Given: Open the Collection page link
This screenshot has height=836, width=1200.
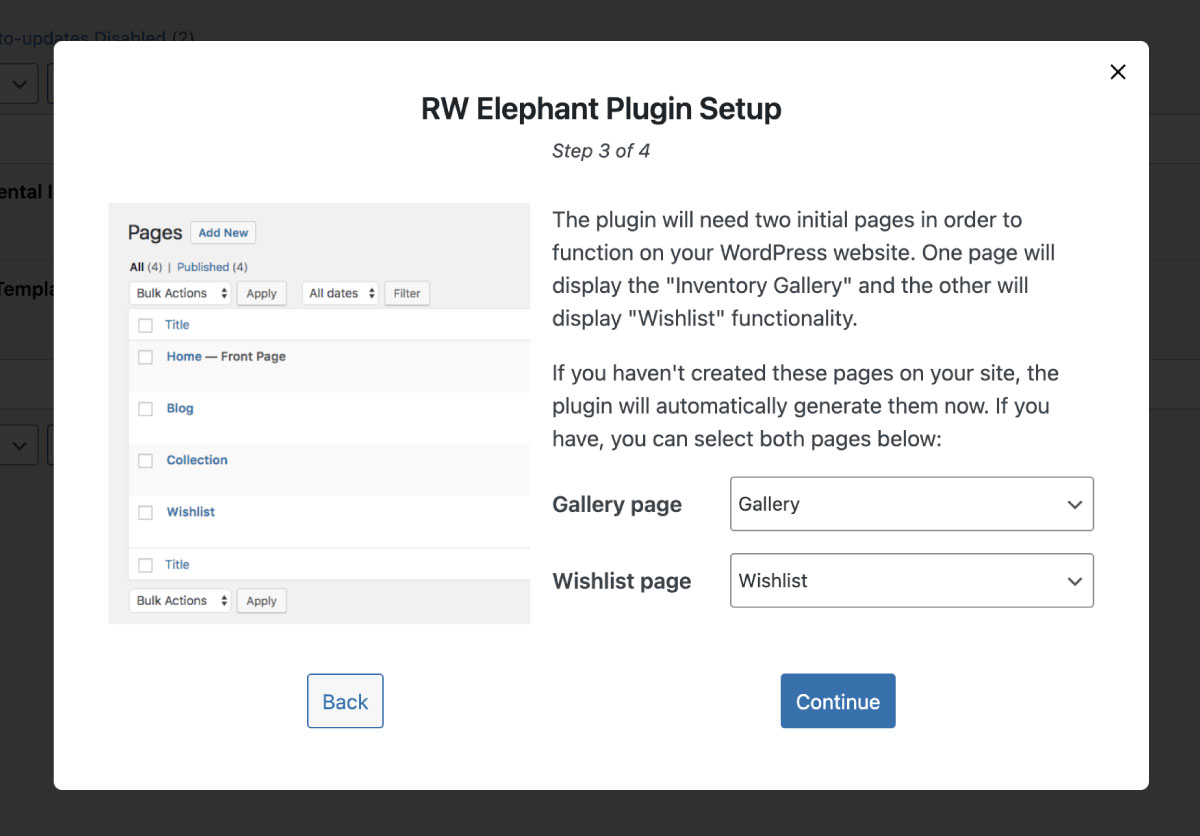Looking at the screenshot, I should coord(197,460).
